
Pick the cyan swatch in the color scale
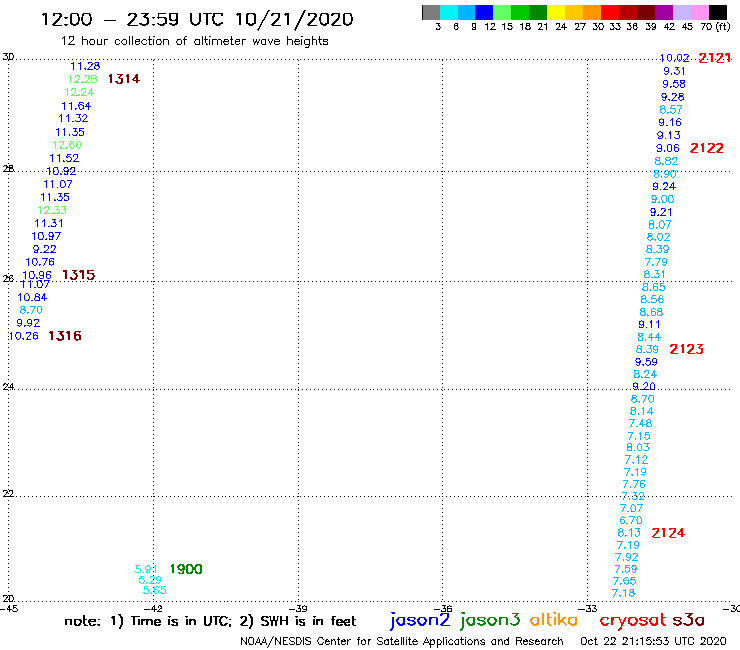pyautogui.click(x=449, y=12)
